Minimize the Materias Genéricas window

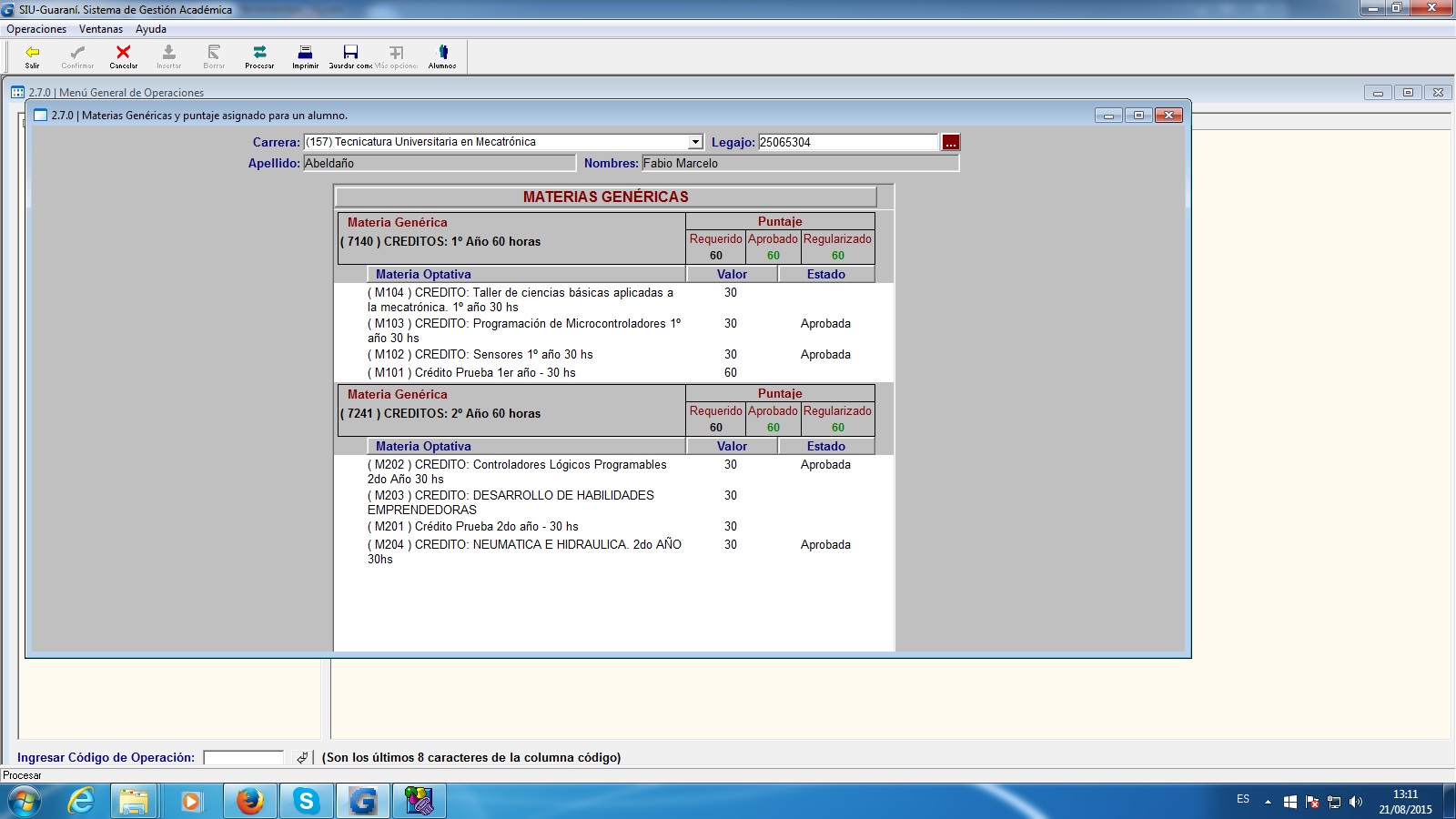pos(1108,116)
